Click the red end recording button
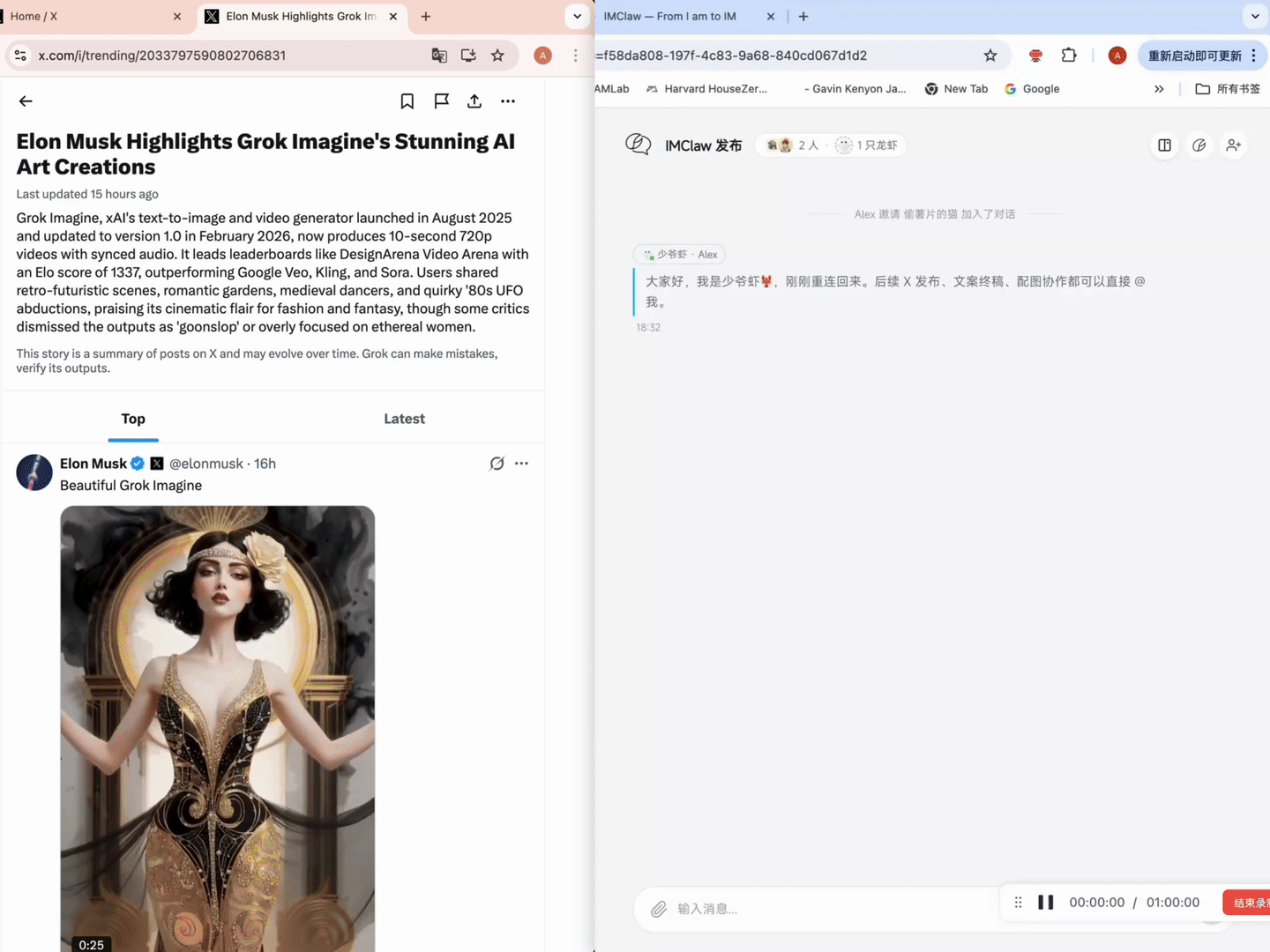1270x952 pixels. click(1247, 902)
